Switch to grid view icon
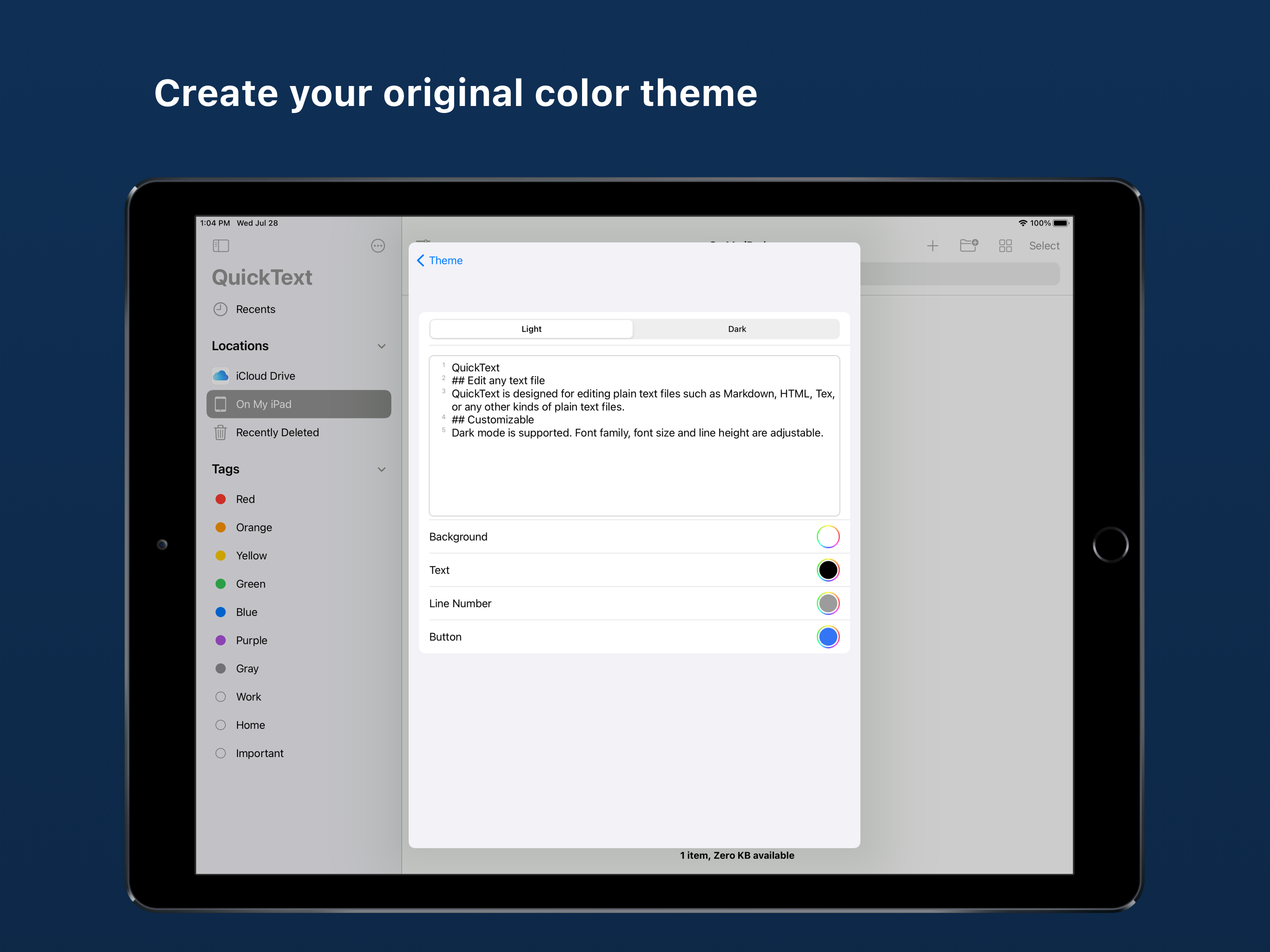This screenshot has width=1270, height=952. (1005, 246)
